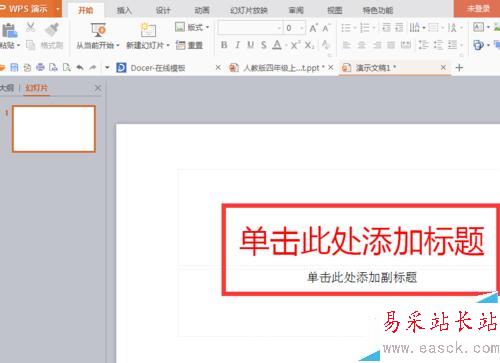Open the font size dropdown showing 0
The image size is (500, 363).
[x=302, y=28]
